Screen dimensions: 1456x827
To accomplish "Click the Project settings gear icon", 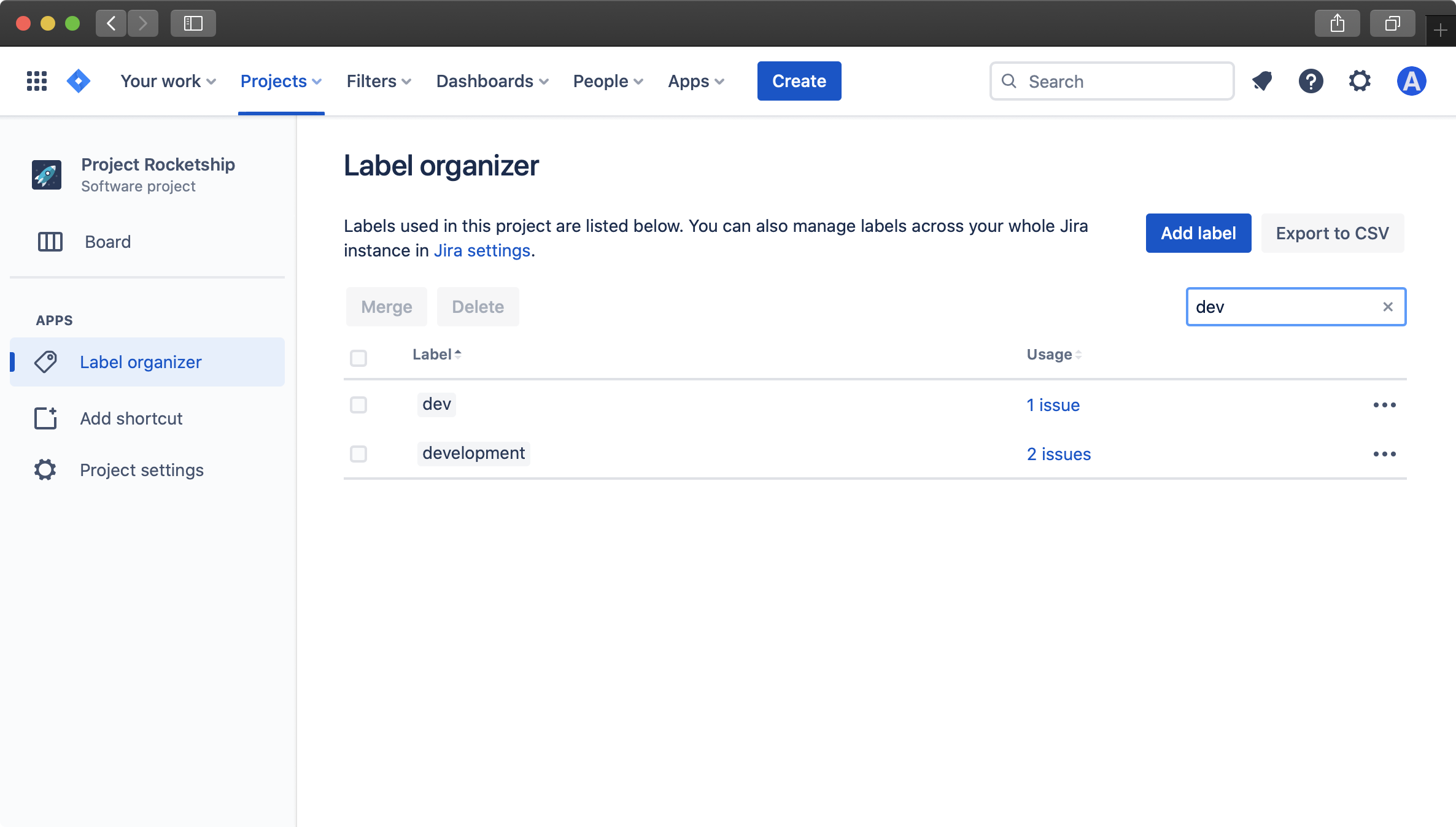I will coord(44,469).
